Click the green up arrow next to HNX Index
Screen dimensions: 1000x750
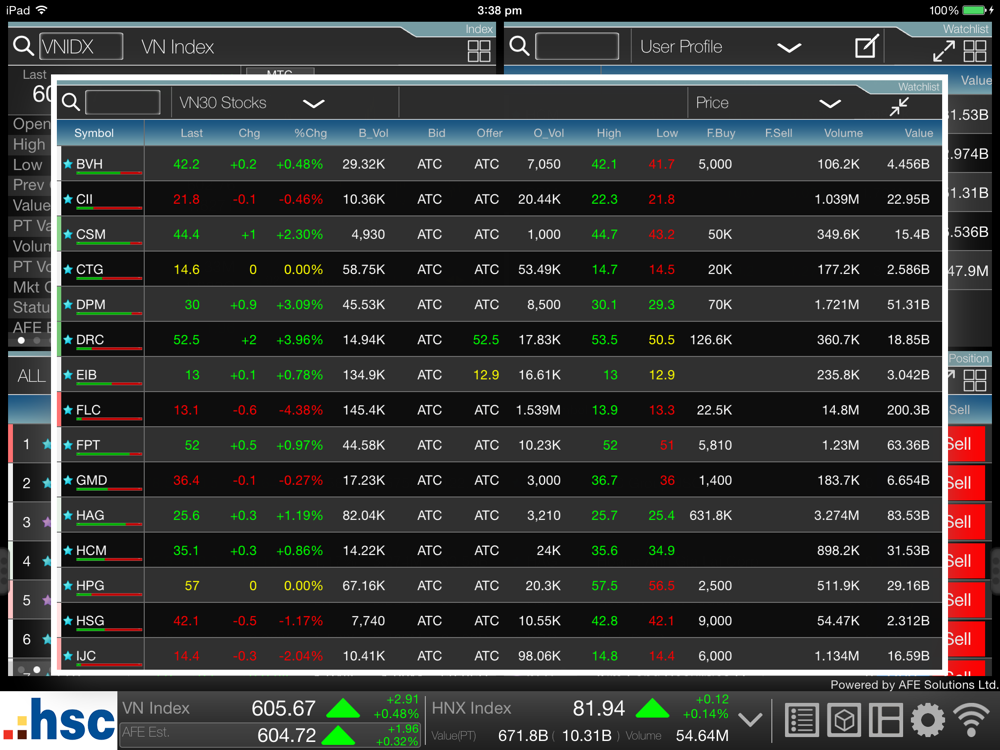tap(652, 708)
